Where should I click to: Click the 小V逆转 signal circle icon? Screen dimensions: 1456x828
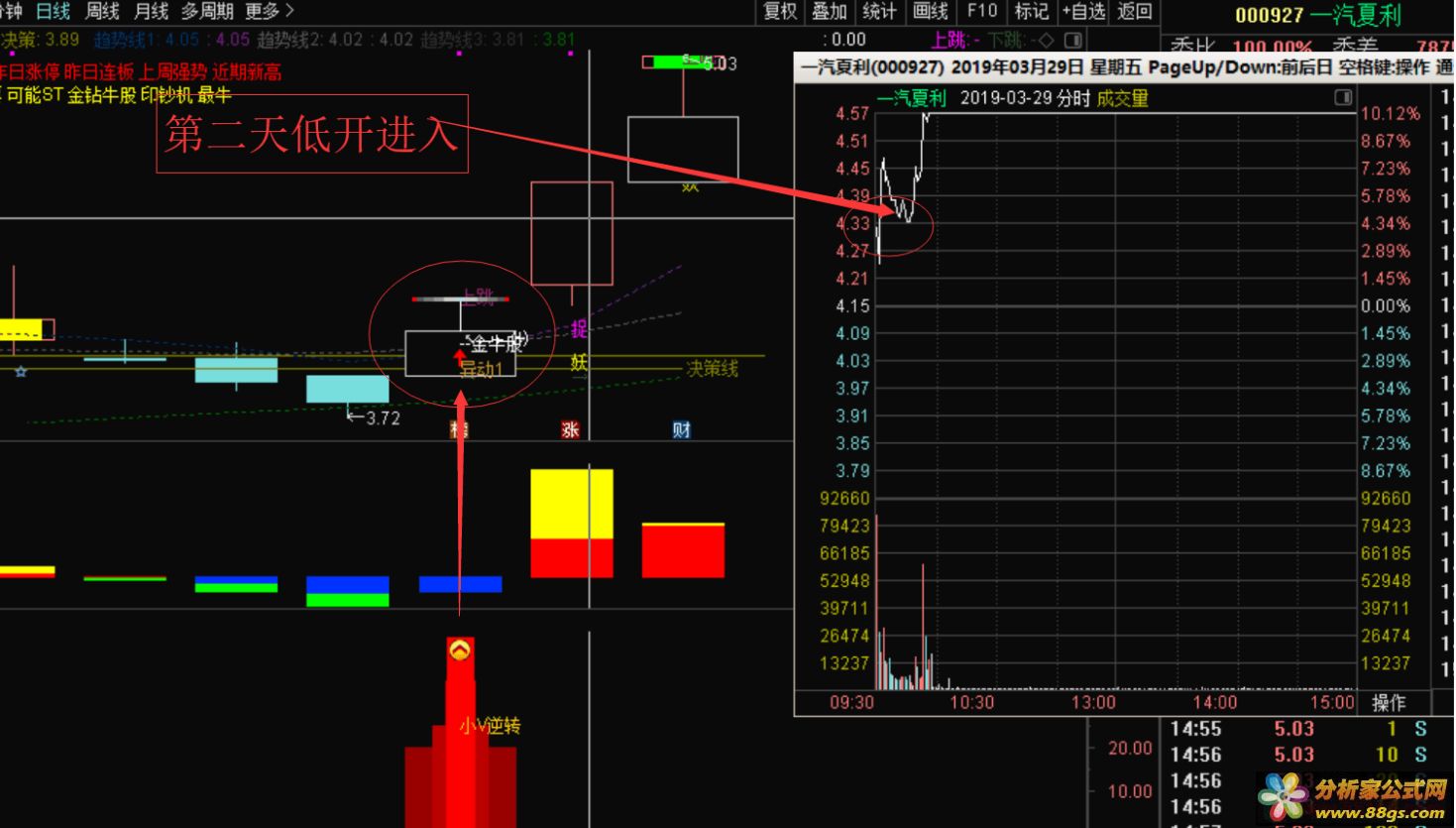pos(459,651)
